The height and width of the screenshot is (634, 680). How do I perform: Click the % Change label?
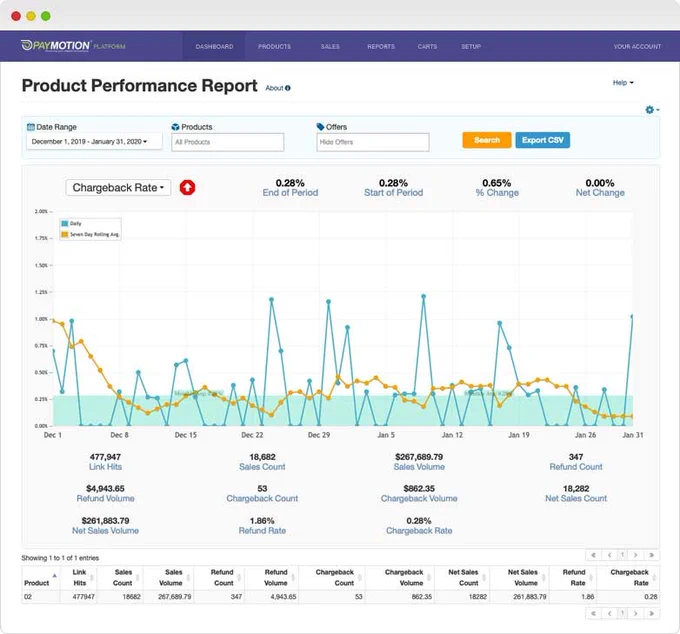(497, 193)
